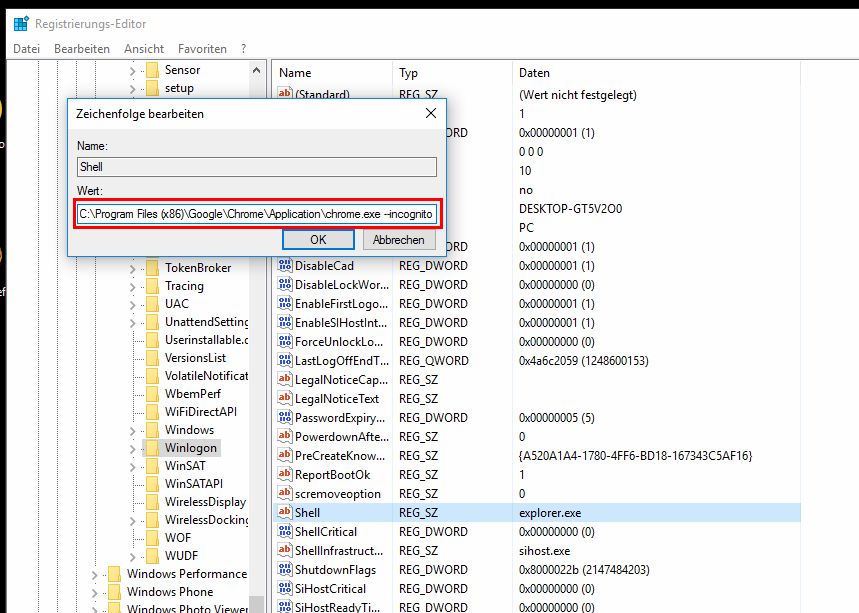
Task: Expand the TokenBroker key
Action: (132, 268)
